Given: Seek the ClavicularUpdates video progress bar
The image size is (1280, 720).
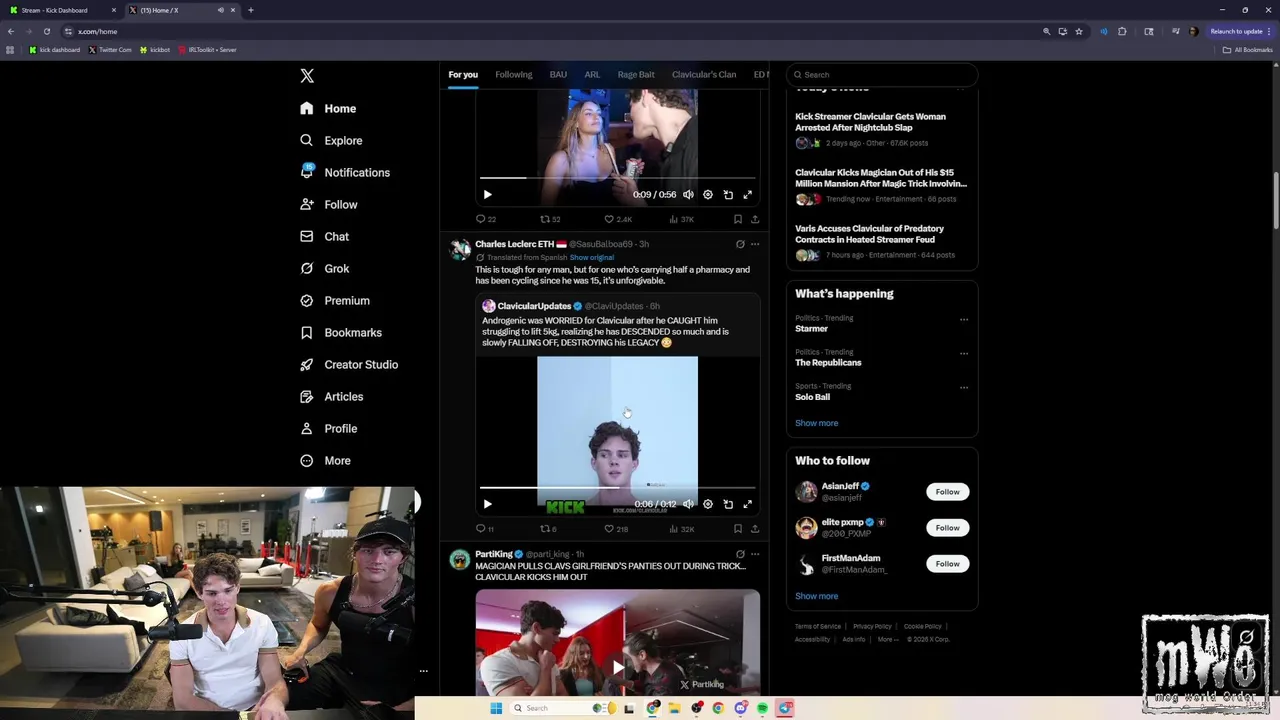Looking at the screenshot, I should tap(617, 488).
